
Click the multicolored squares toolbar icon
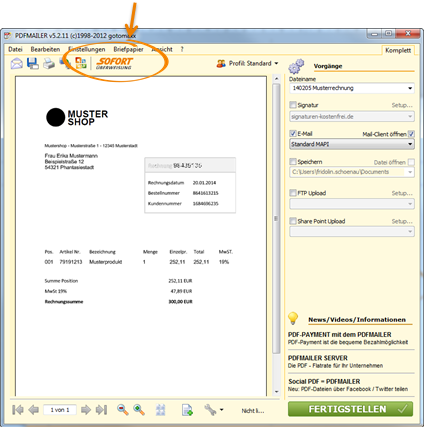81,63
